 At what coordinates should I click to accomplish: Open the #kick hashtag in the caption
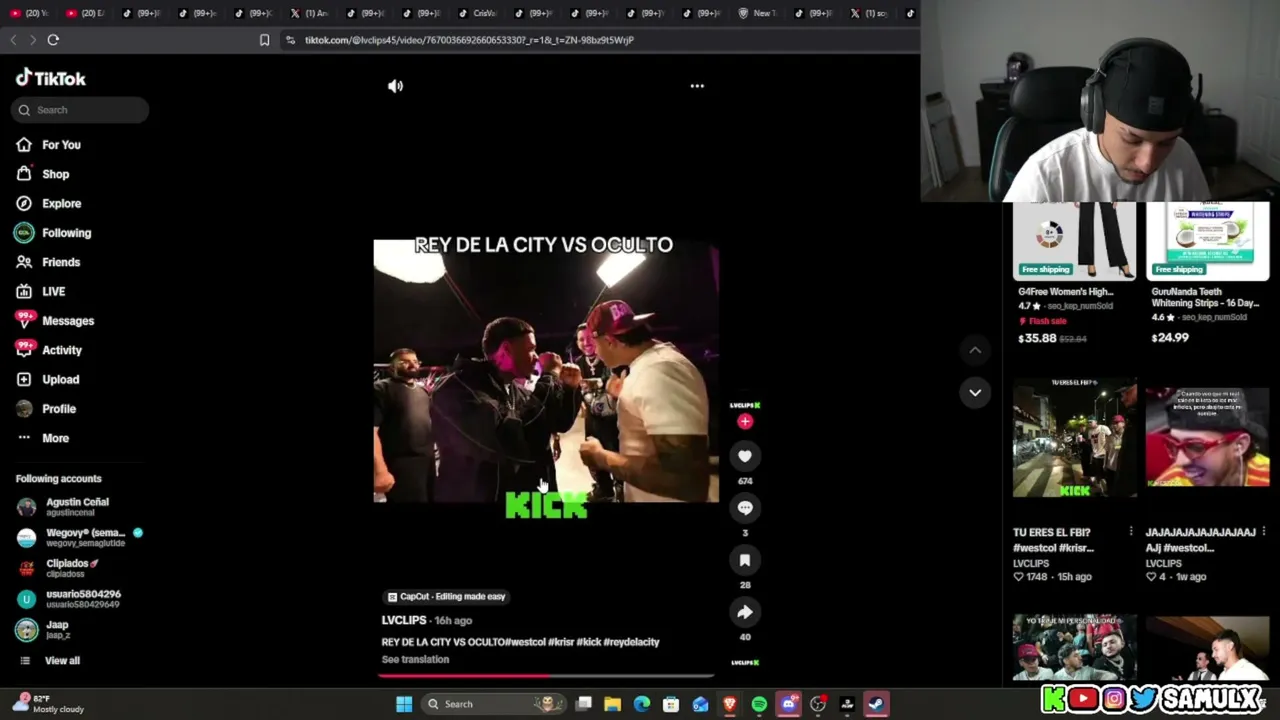coord(589,642)
